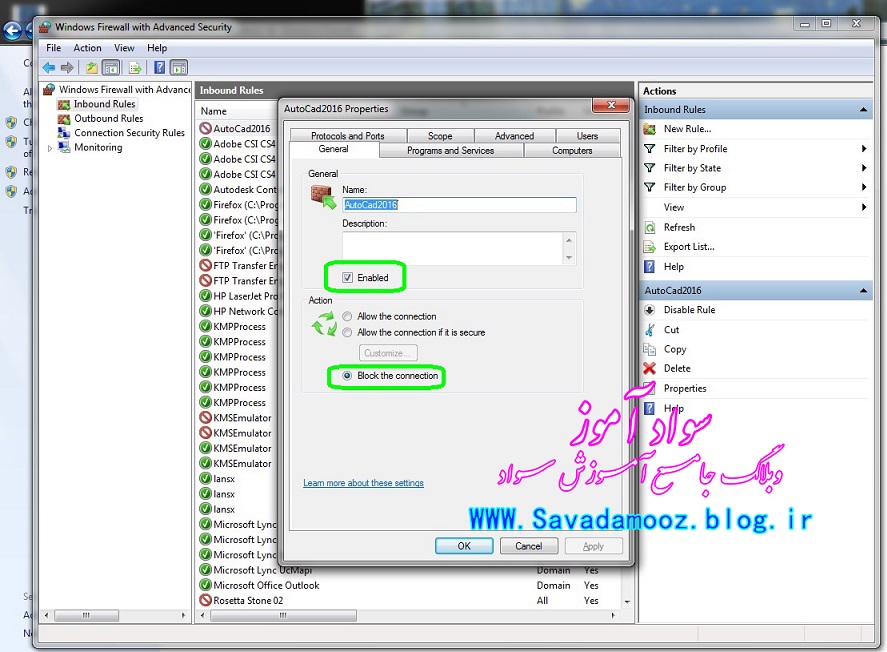This screenshot has width=887, height=652.
Task: Toggle the Enabled checkbox
Action: pyautogui.click(x=347, y=278)
